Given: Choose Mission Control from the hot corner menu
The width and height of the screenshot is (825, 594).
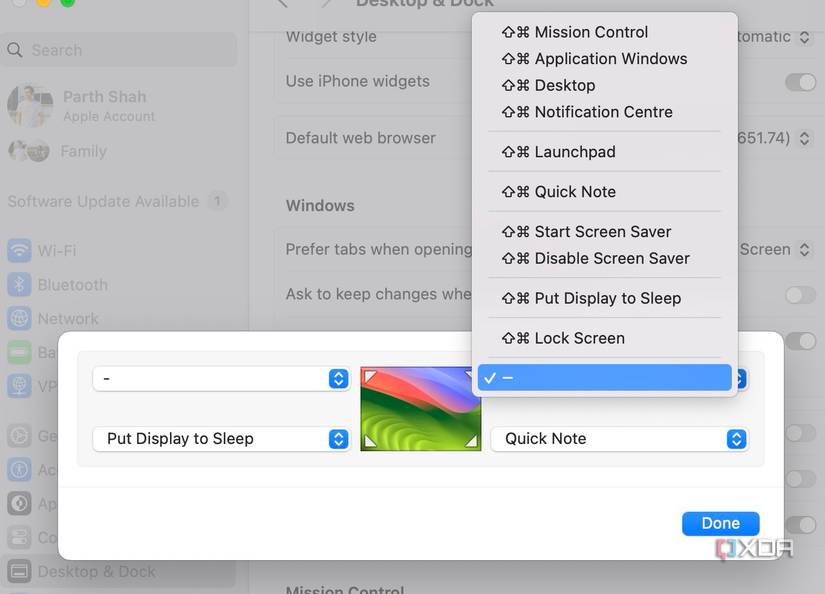Looking at the screenshot, I should click(605, 32).
